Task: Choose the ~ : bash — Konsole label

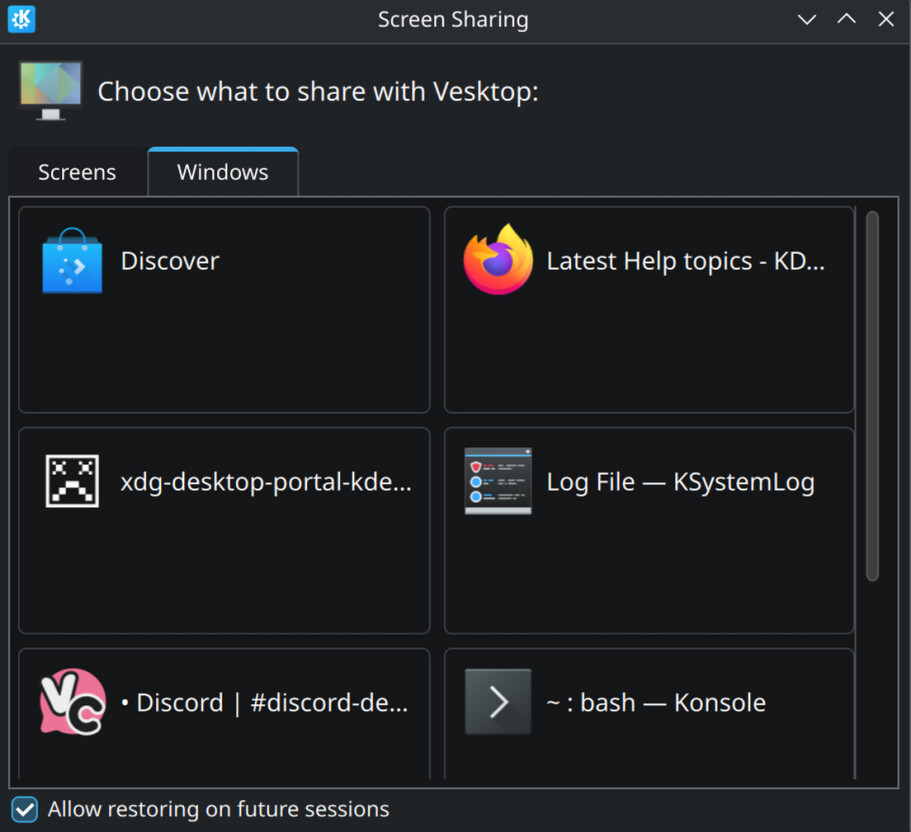Action: click(655, 702)
